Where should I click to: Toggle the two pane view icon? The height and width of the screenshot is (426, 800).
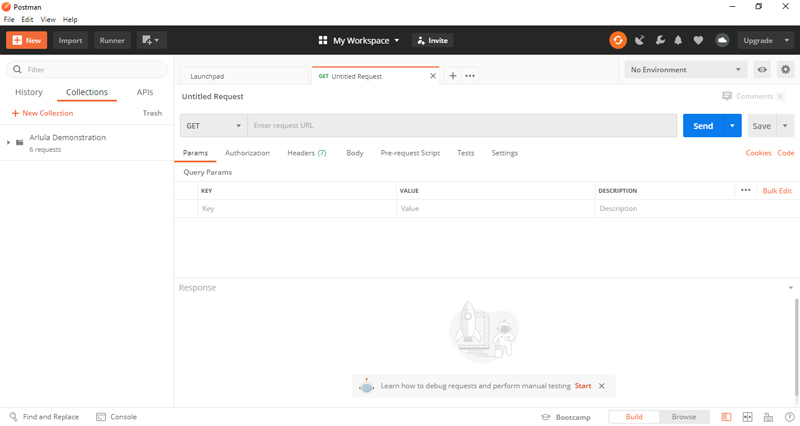tap(747, 417)
